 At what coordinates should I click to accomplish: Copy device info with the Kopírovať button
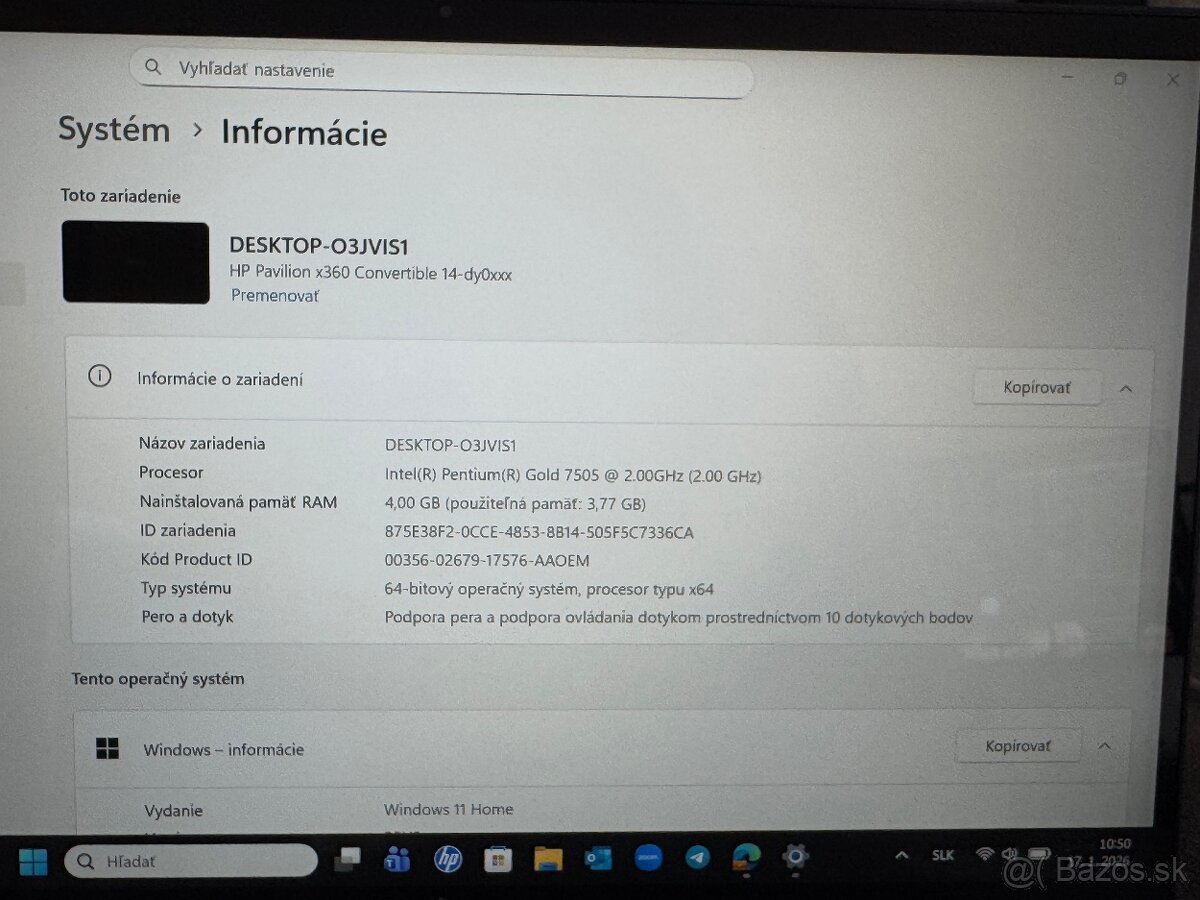1036,387
